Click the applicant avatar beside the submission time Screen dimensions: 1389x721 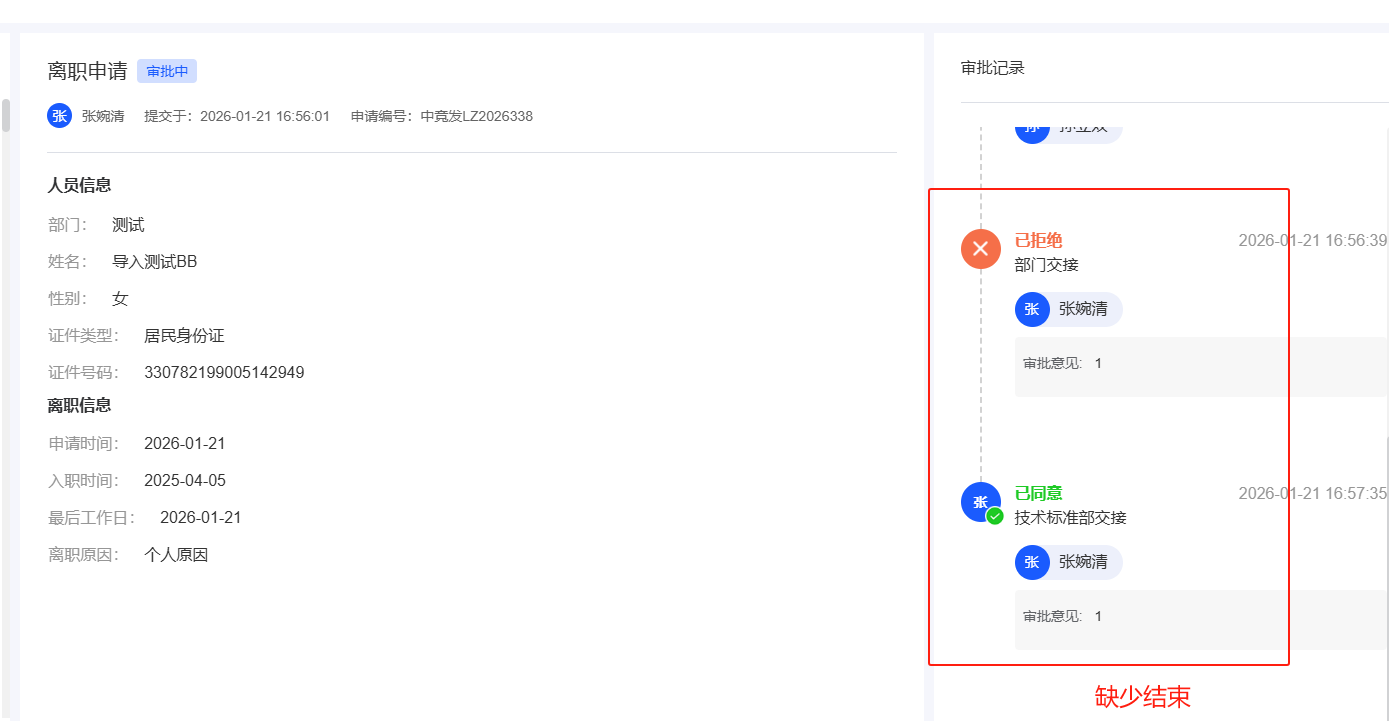tap(60, 116)
